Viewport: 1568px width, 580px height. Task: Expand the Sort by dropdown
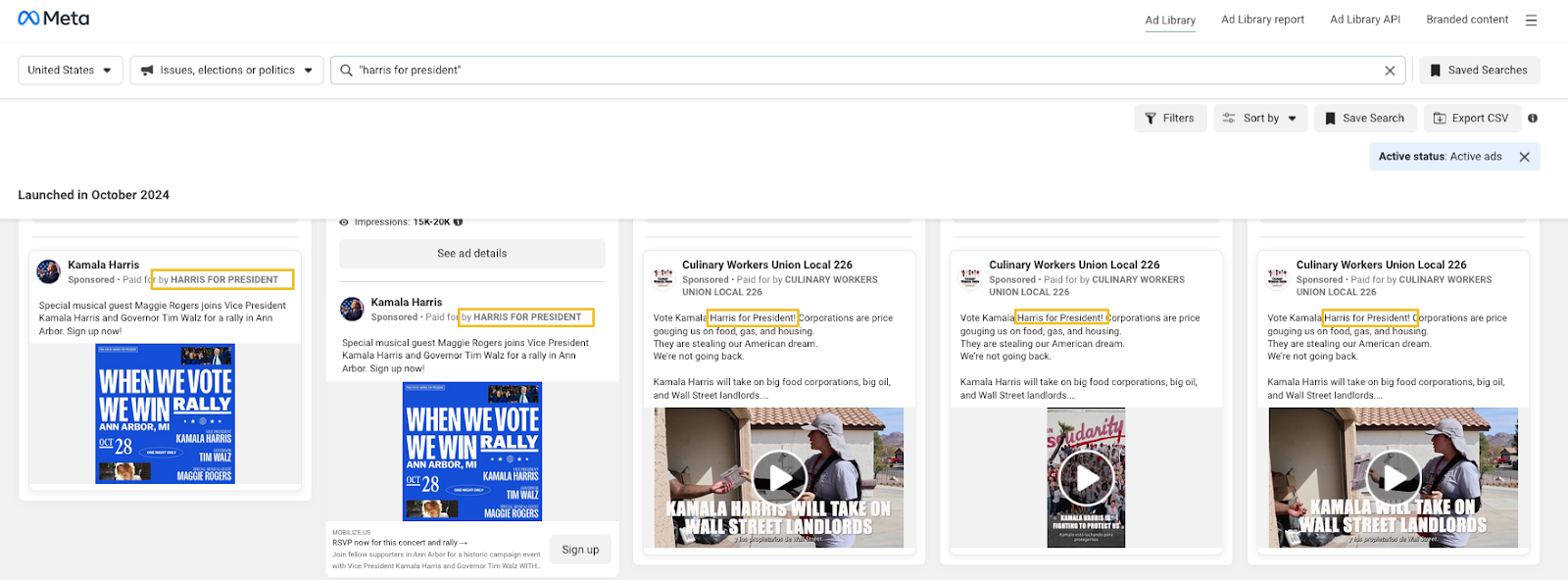[1260, 119]
